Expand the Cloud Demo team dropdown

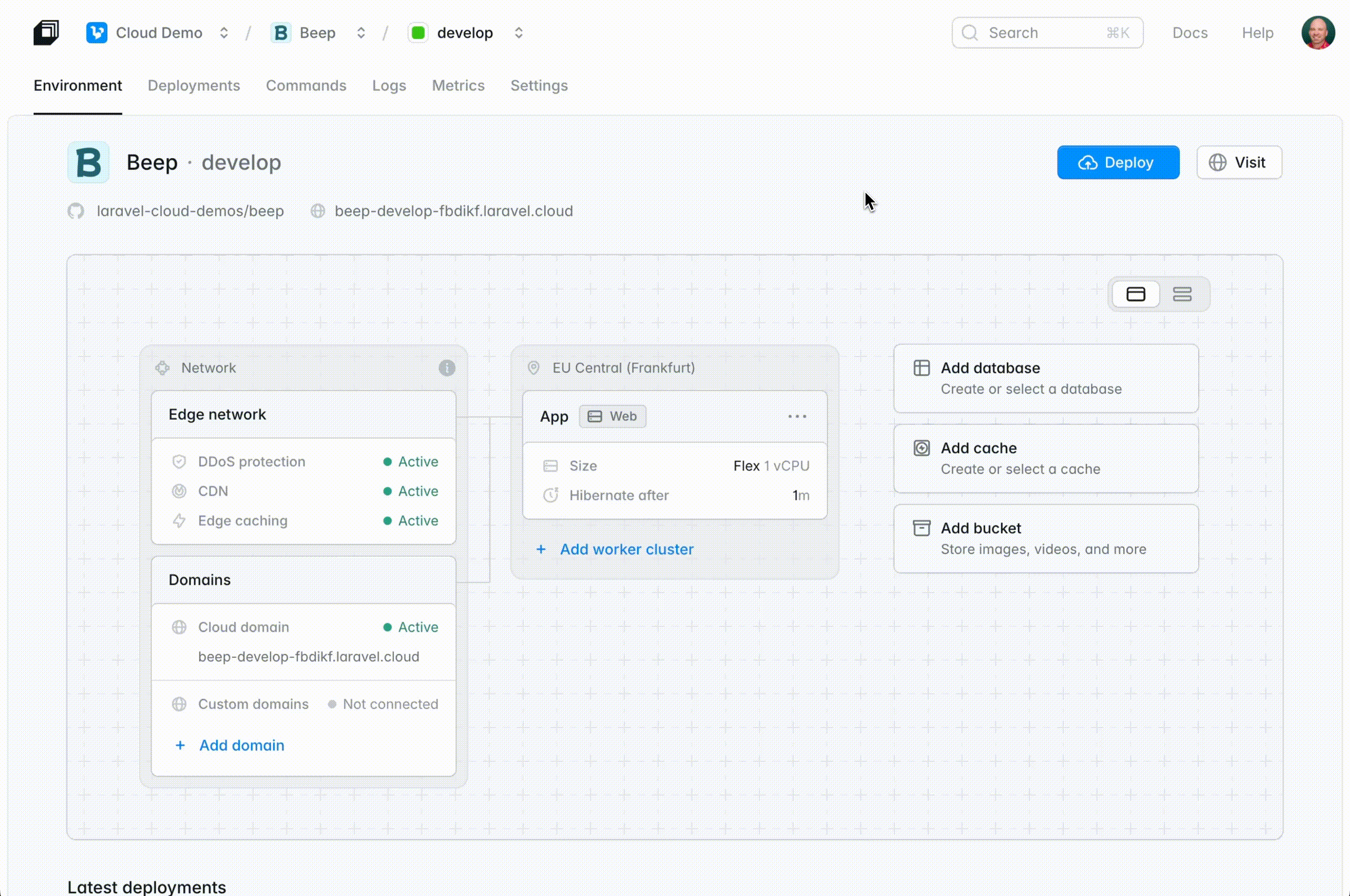coord(224,33)
